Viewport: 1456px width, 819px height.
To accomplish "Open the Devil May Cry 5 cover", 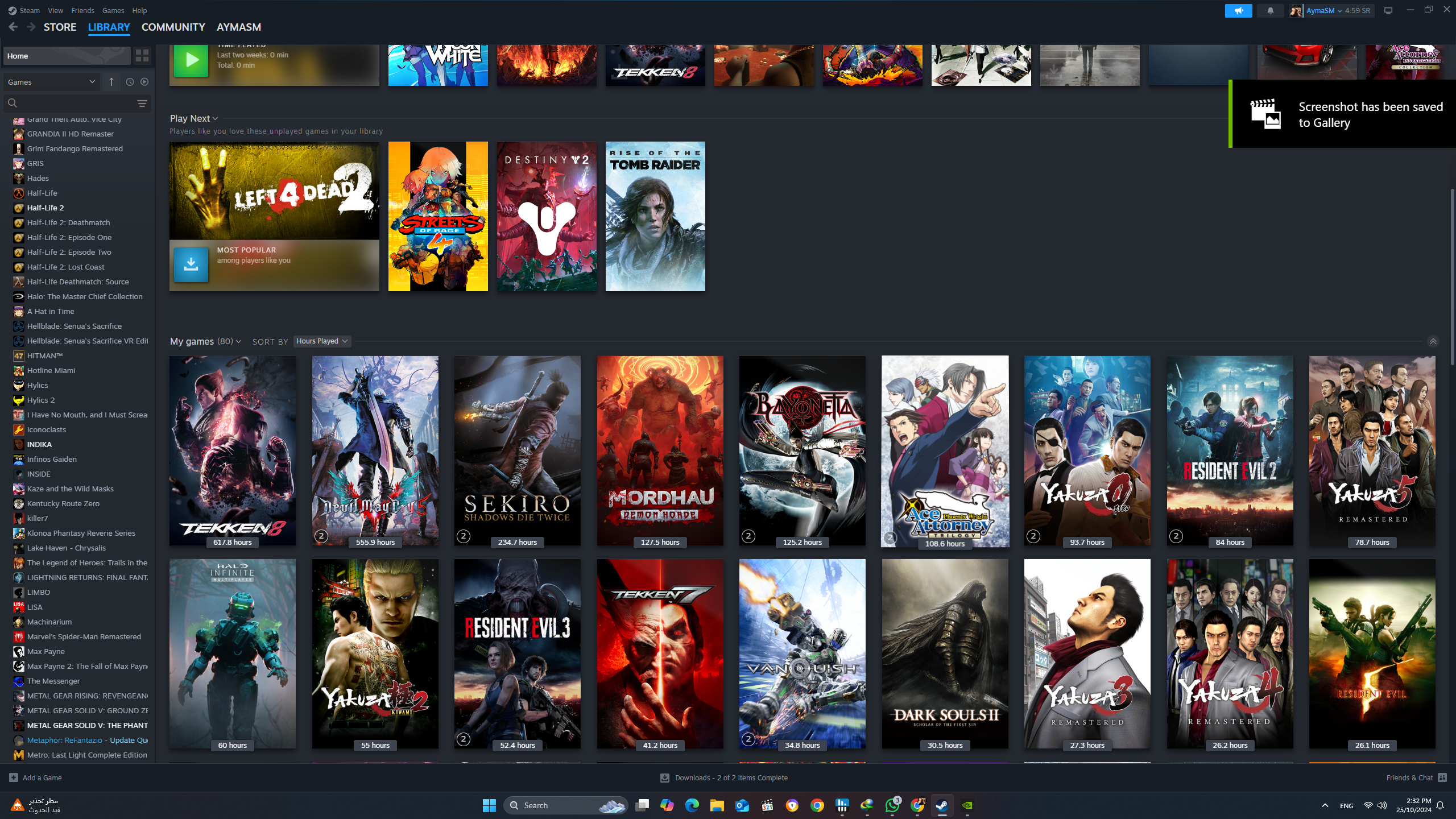I will [x=375, y=450].
